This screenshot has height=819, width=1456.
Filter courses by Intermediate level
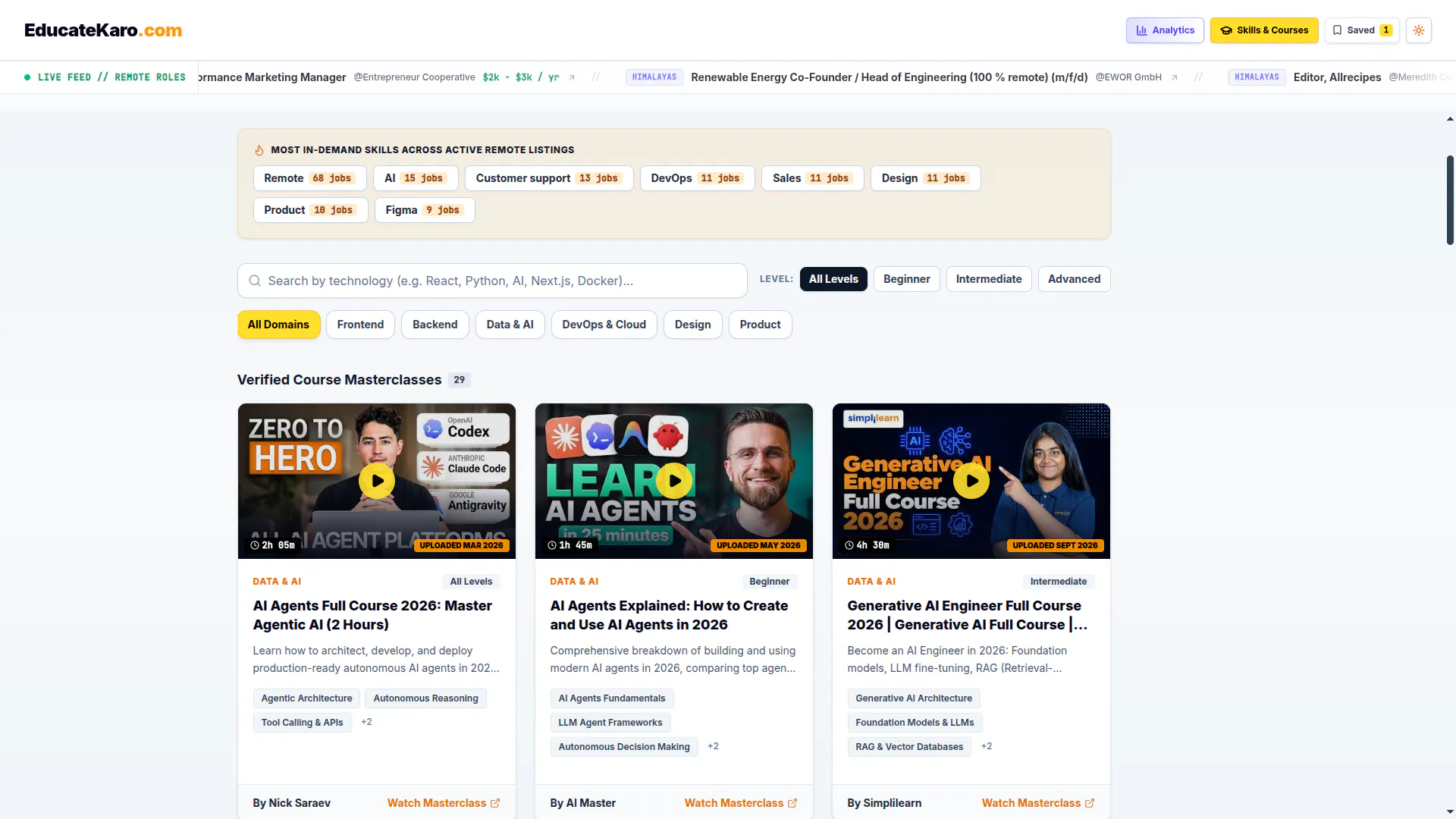click(989, 279)
